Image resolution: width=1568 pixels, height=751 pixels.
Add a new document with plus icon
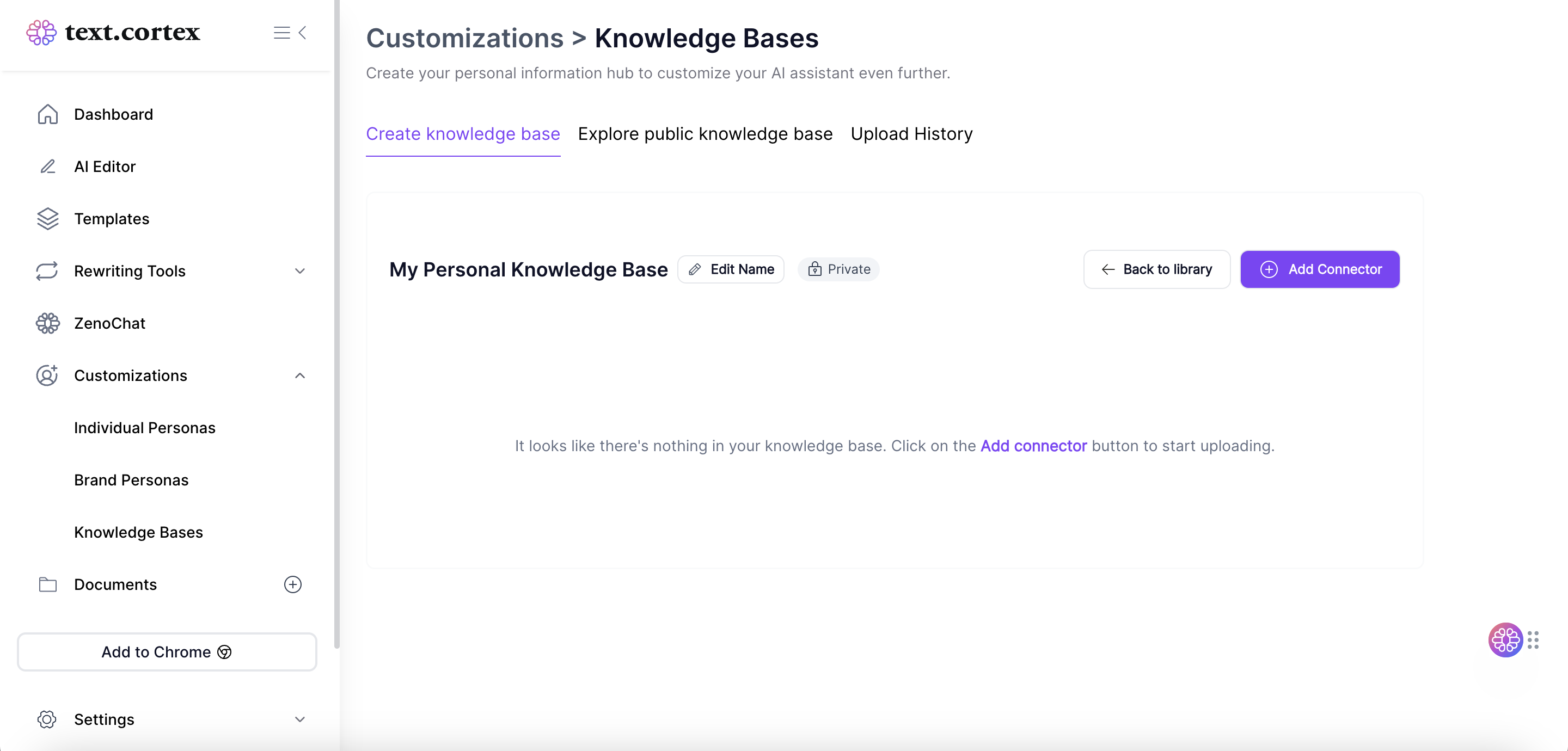coord(293,584)
